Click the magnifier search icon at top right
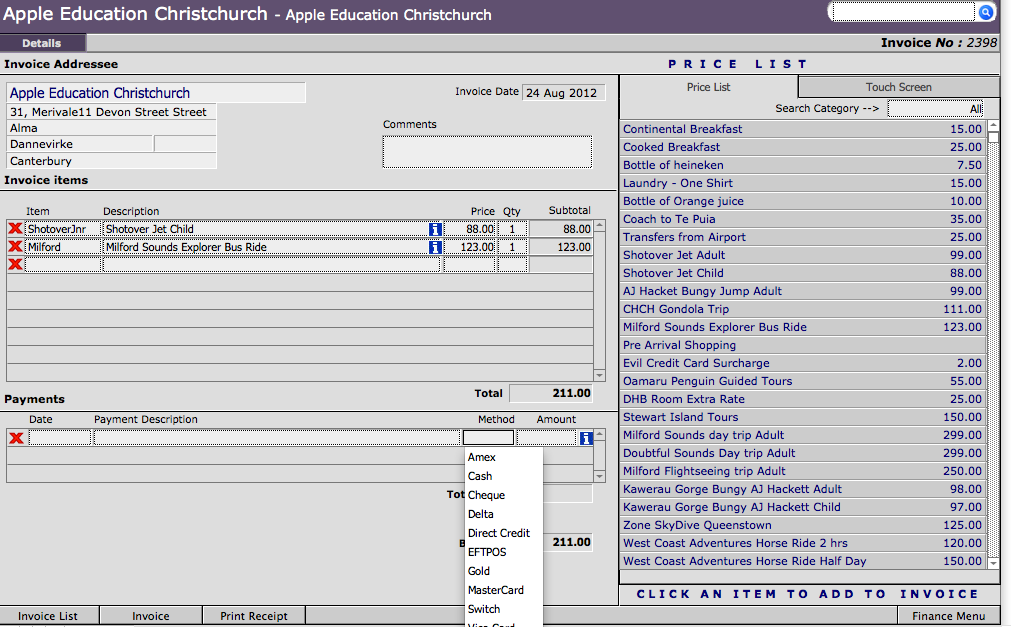This screenshot has height=627, width=1011. [x=985, y=12]
